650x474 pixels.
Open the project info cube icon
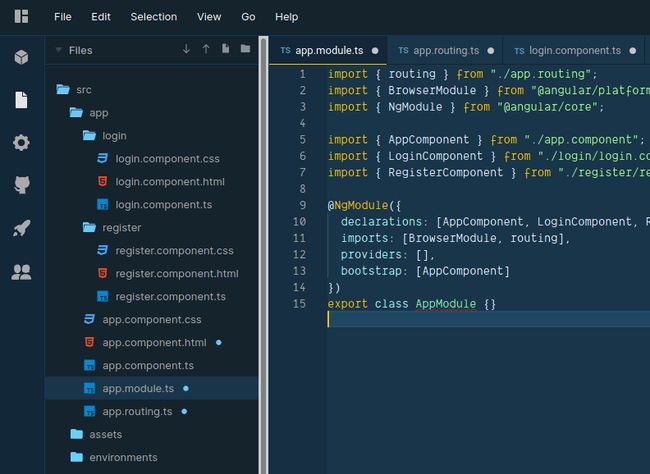click(x=21, y=57)
